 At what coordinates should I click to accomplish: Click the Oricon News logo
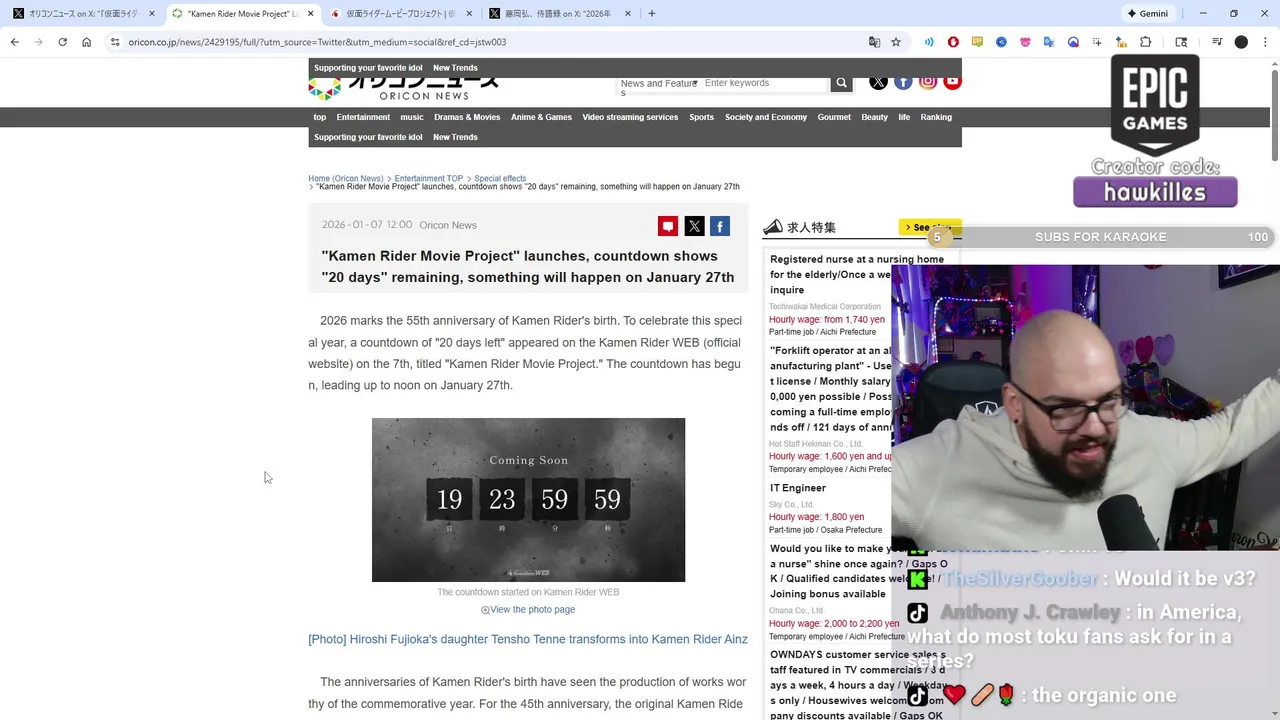(404, 89)
